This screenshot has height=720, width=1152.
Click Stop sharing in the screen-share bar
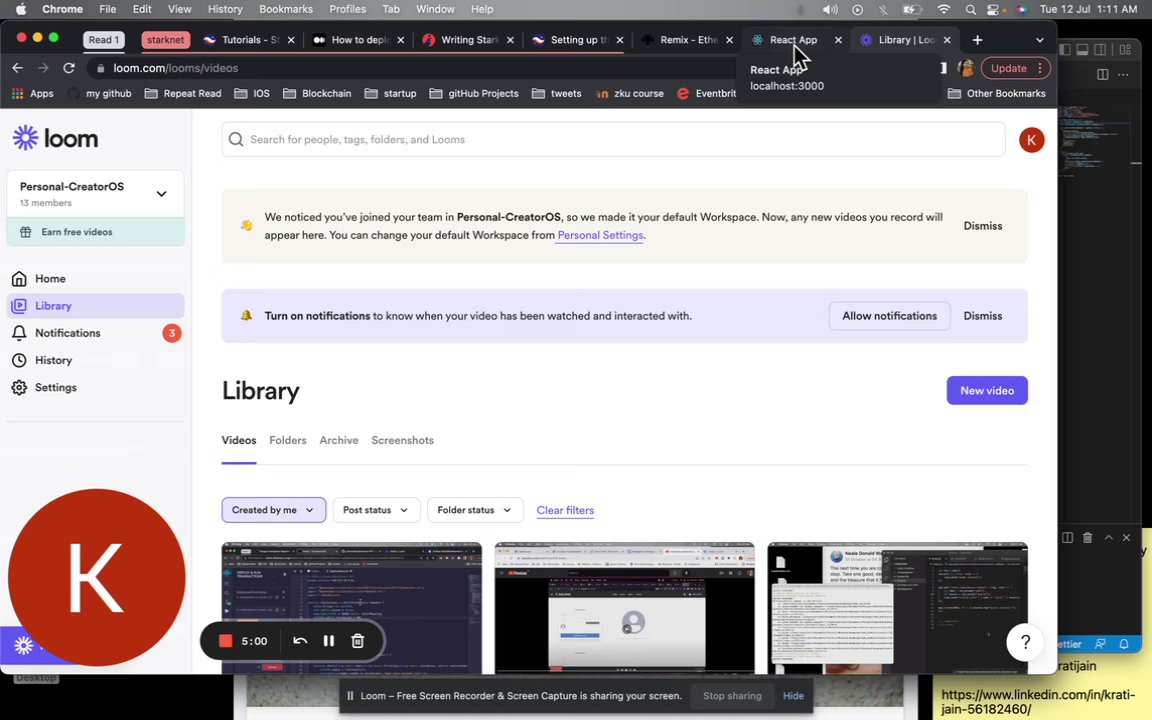pos(732,696)
